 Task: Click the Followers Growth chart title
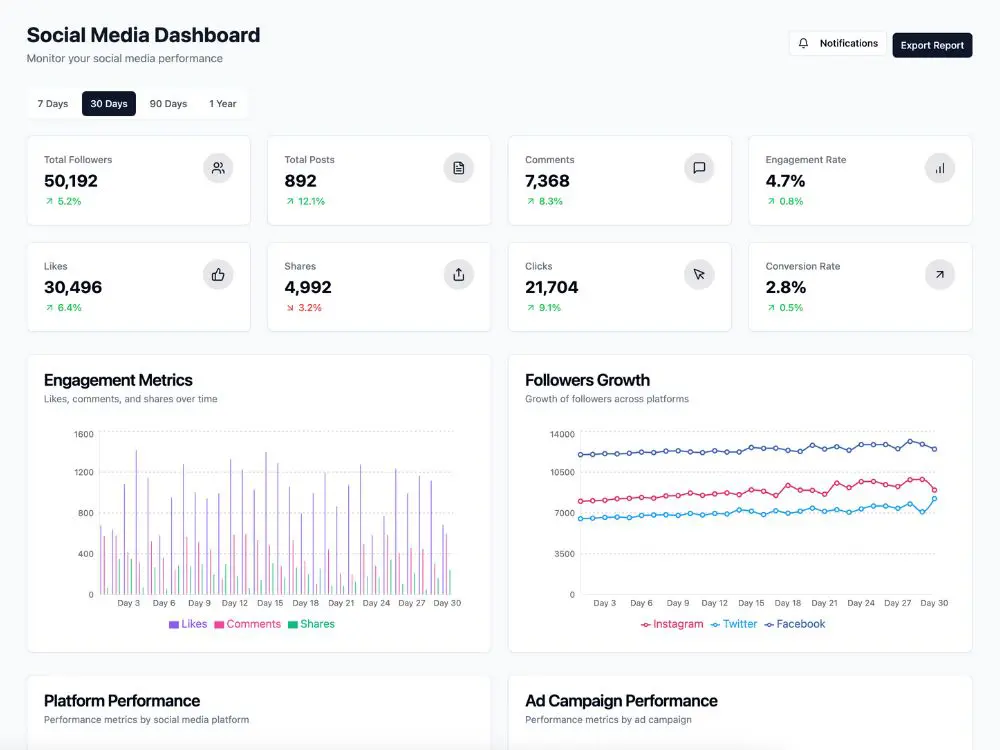[587, 381]
